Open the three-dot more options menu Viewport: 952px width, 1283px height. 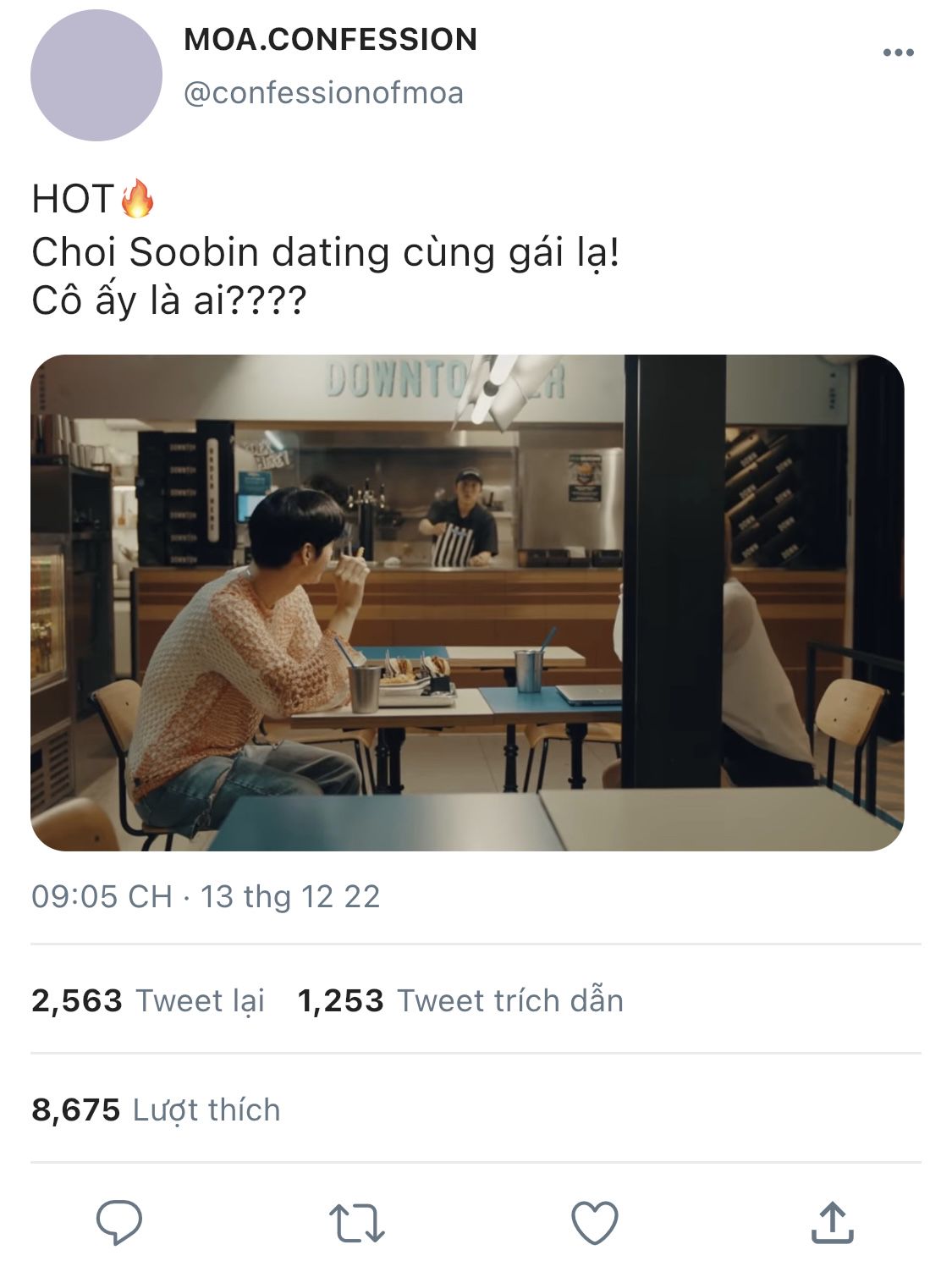pyautogui.click(x=898, y=52)
